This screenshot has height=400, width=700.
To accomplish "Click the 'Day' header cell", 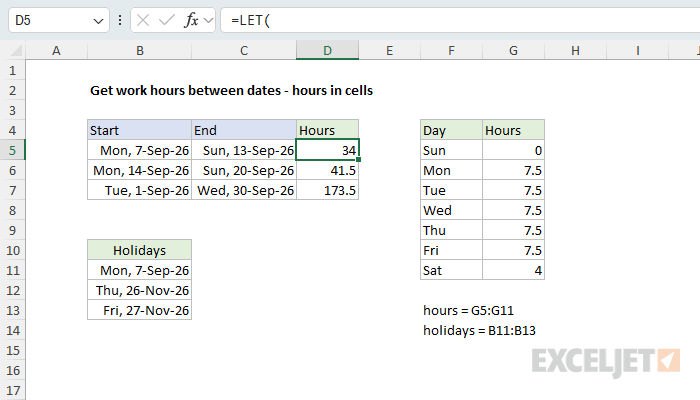I will click(x=451, y=130).
